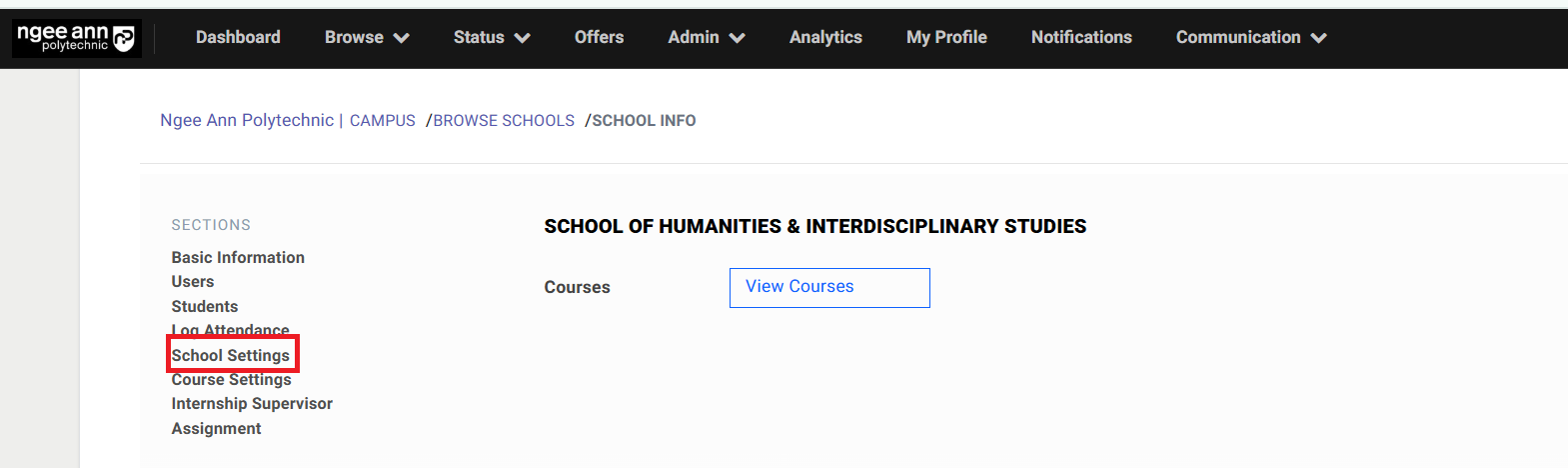The image size is (1568, 468).
Task: Open the Students section
Action: pyautogui.click(x=205, y=306)
